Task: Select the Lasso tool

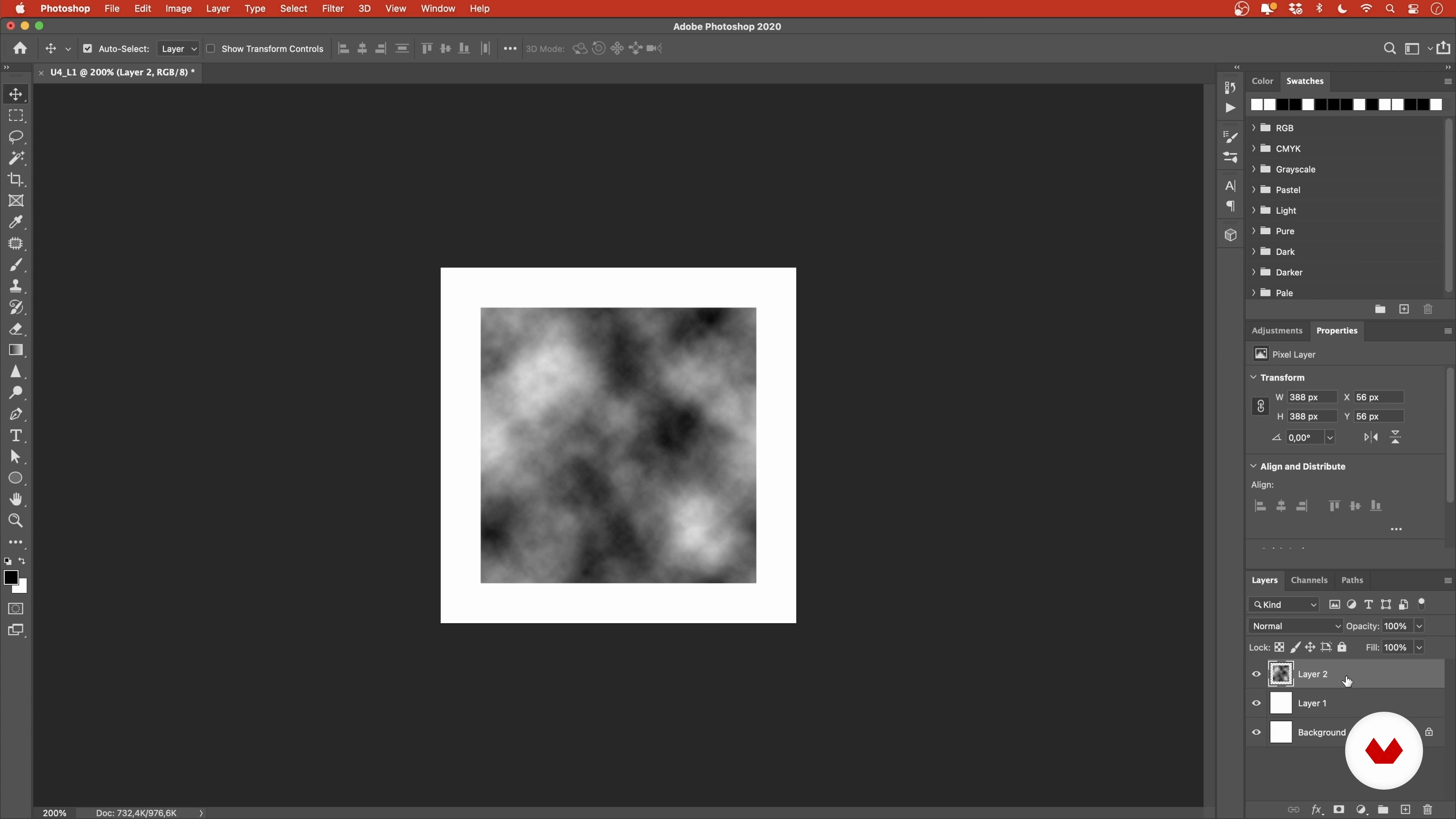Action: pyautogui.click(x=16, y=137)
